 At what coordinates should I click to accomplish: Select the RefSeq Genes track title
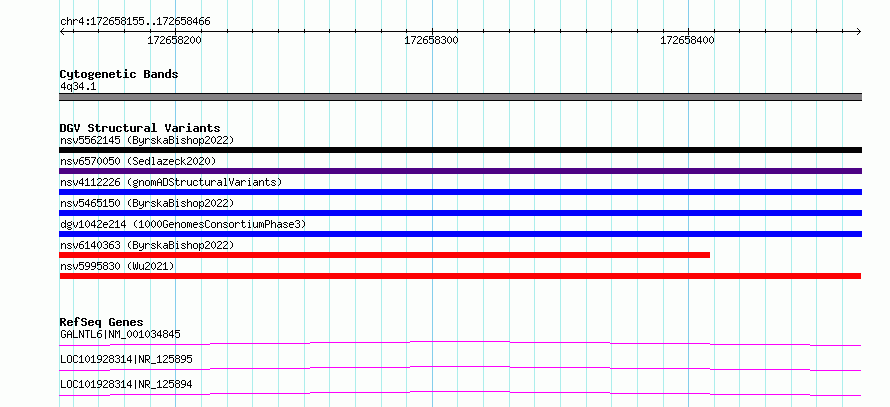click(102, 322)
